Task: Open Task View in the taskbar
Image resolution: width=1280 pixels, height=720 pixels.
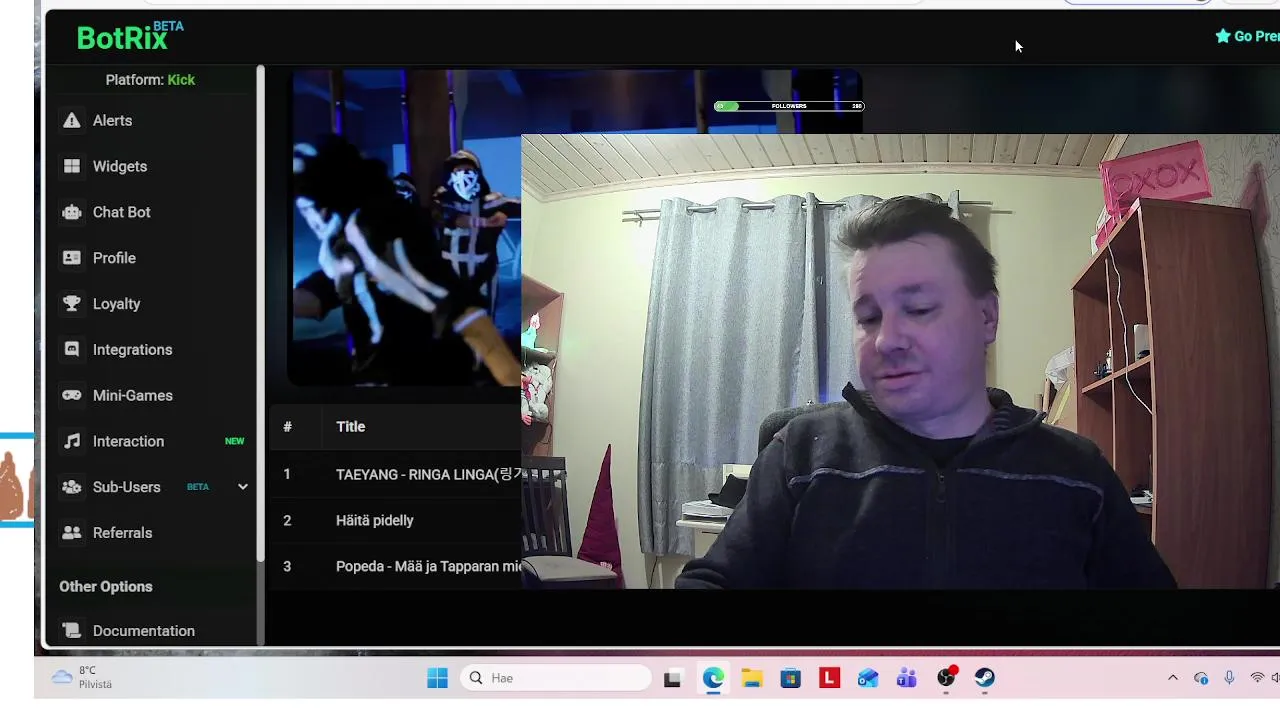Action: pos(673,678)
